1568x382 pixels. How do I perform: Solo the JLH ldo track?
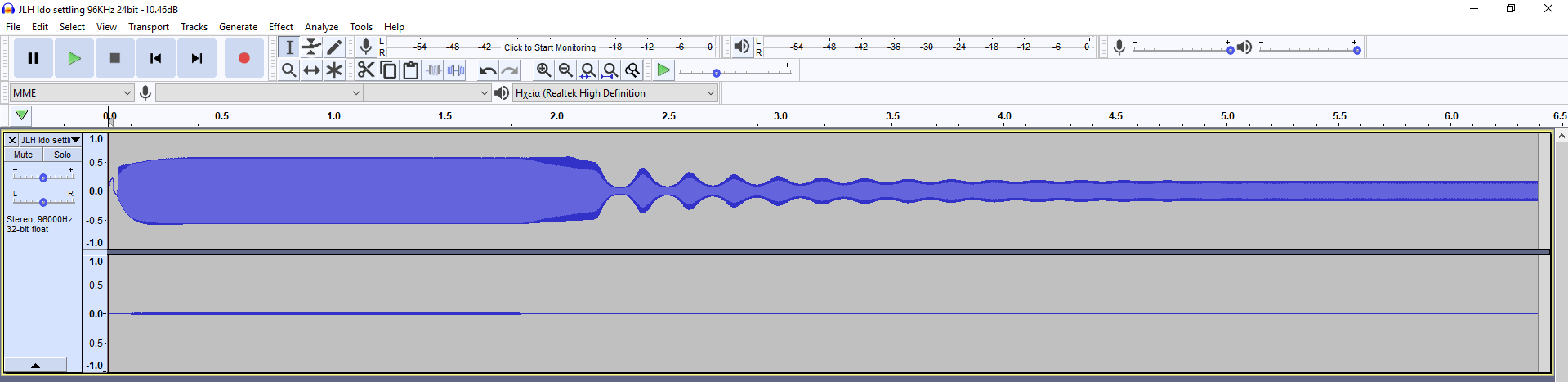(62, 155)
